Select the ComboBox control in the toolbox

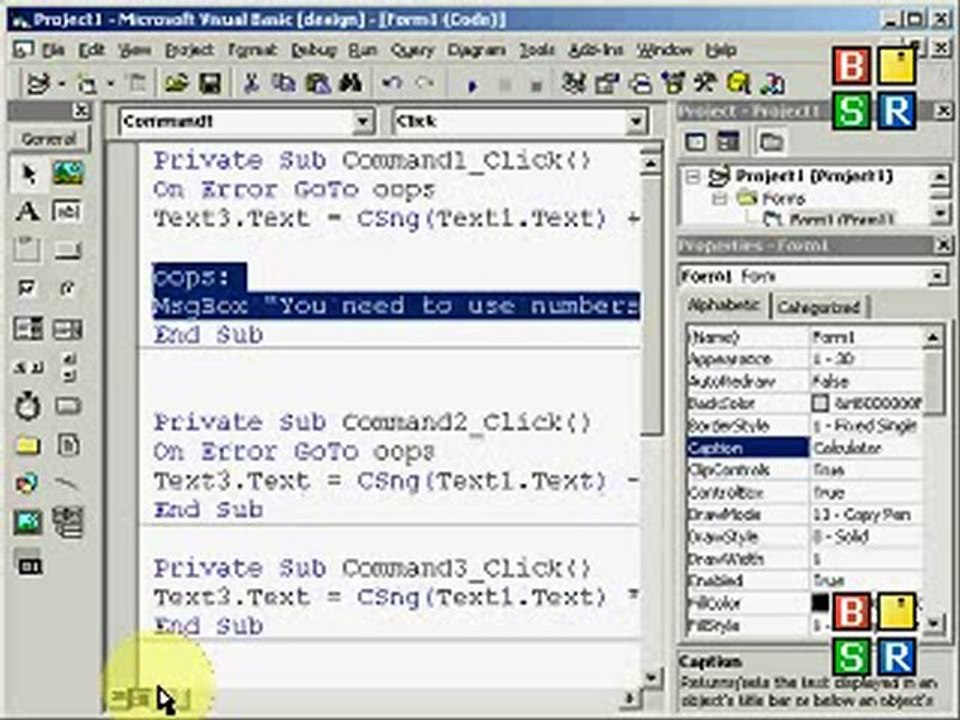point(28,329)
